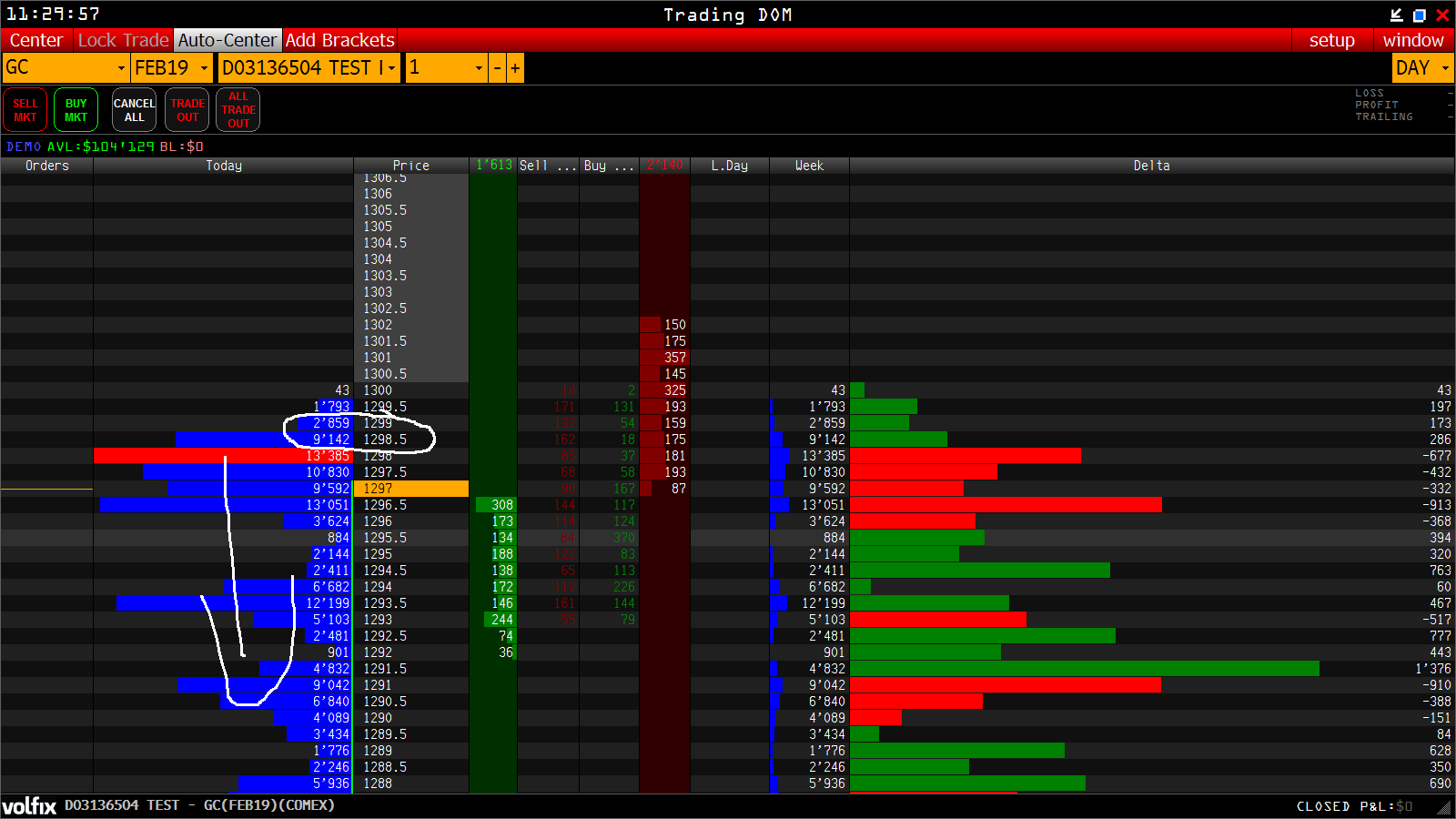The image size is (1456, 819).
Task: Open the window menu
Action: pyautogui.click(x=1413, y=40)
